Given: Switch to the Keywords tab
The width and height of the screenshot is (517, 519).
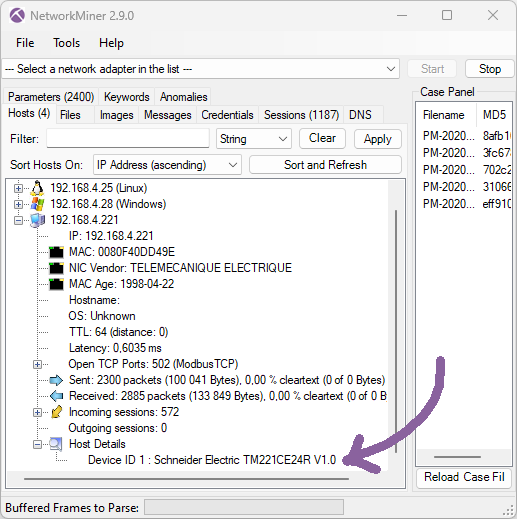Looking at the screenshot, I should [x=127, y=97].
